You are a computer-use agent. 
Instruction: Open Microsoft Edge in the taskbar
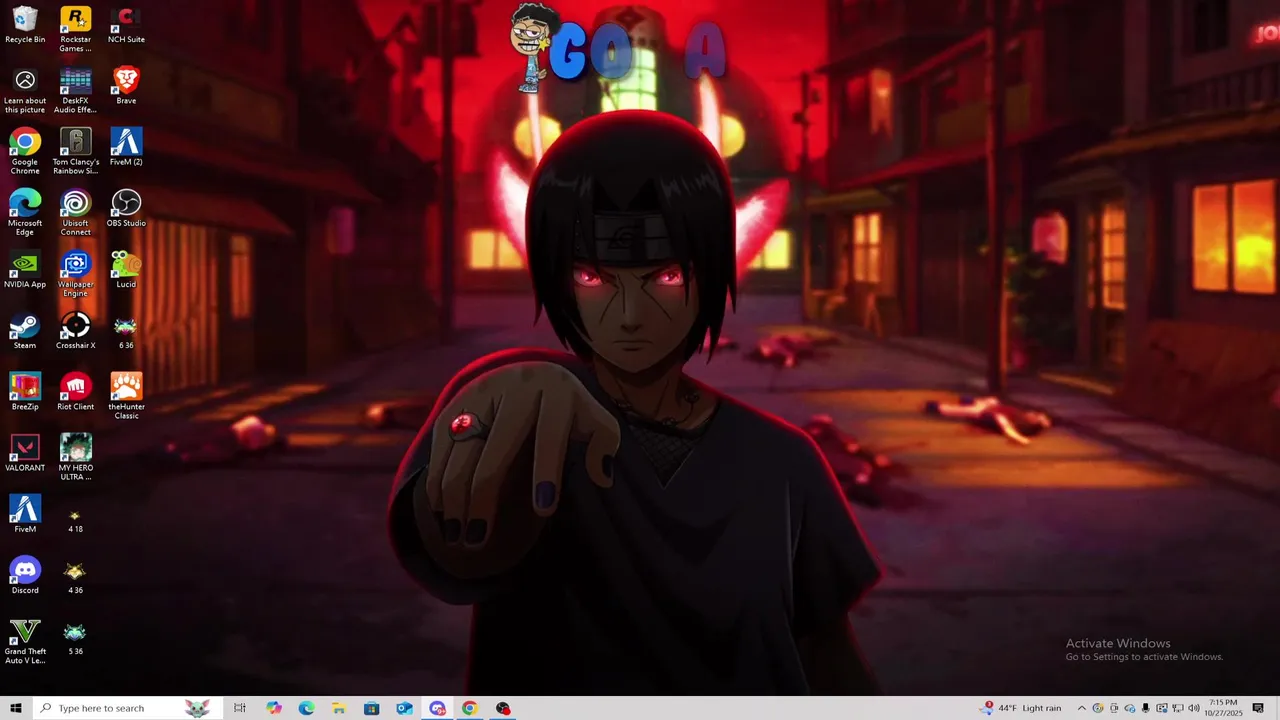click(x=306, y=708)
